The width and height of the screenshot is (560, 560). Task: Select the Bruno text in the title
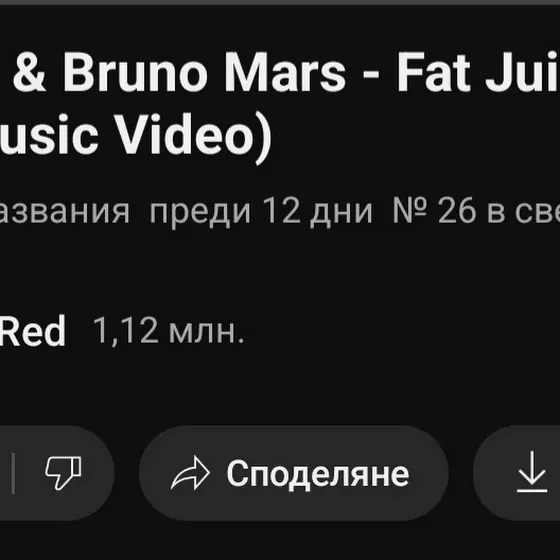coord(135,72)
